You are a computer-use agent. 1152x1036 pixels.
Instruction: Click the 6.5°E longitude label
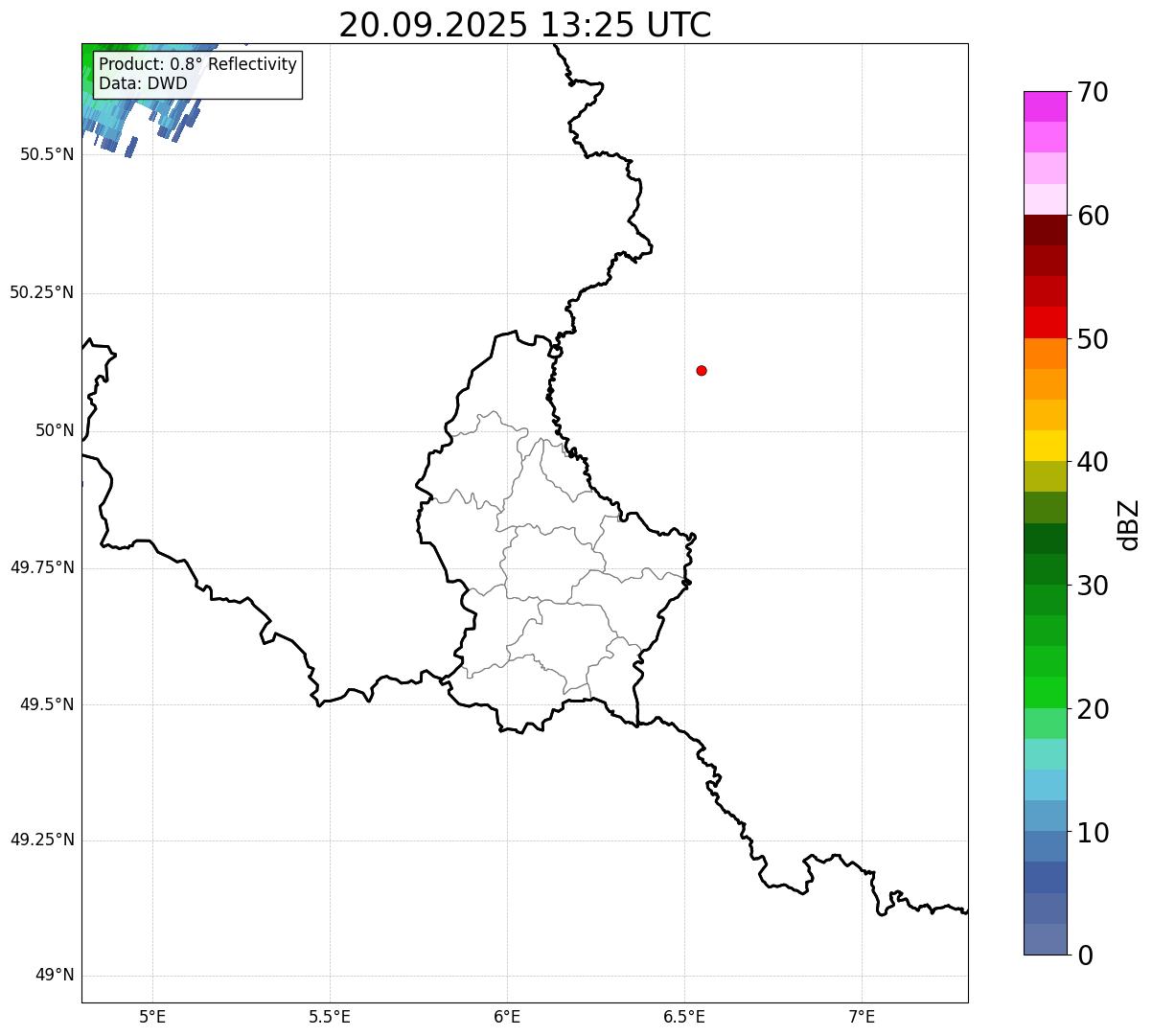(x=684, y=1016)
